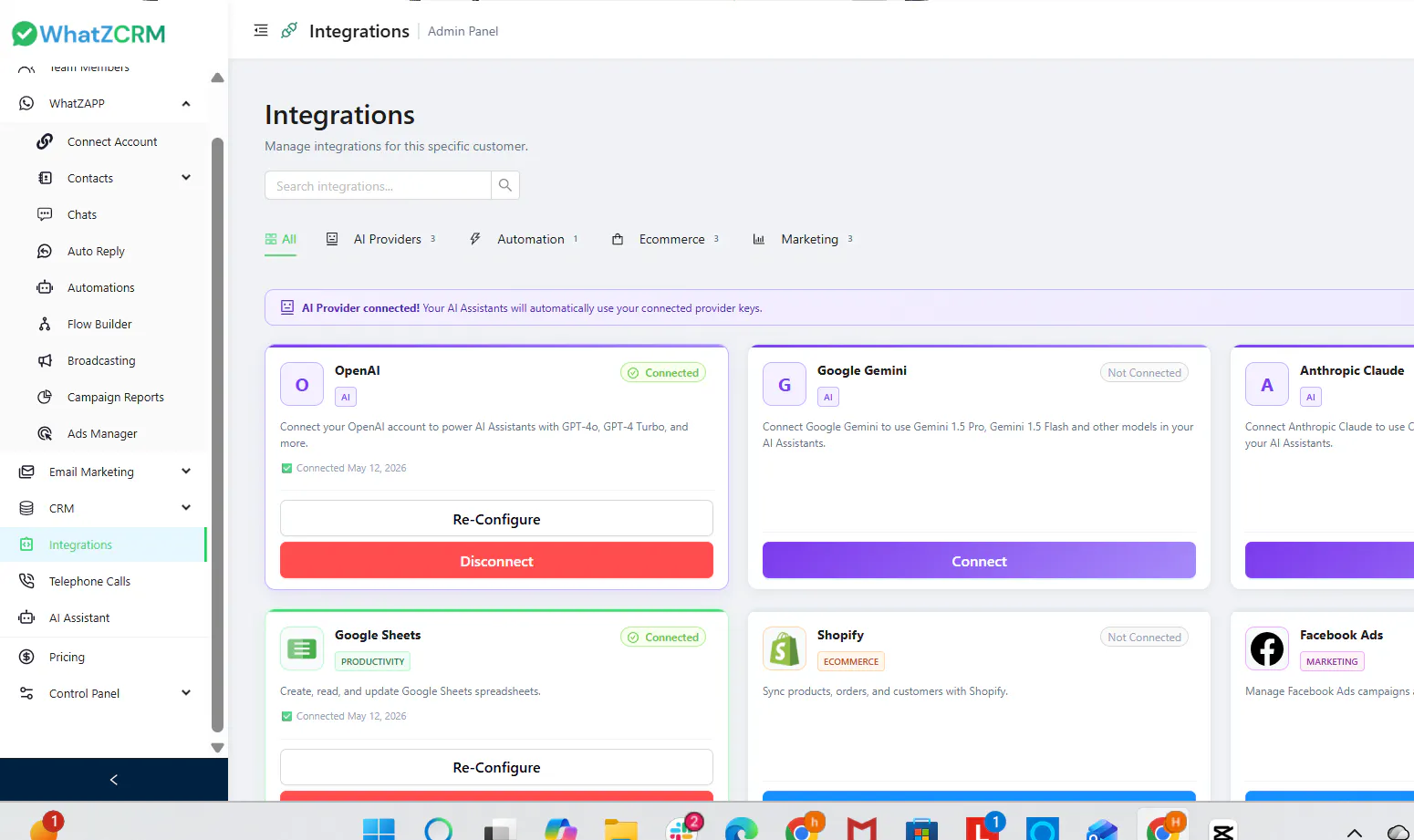Image resolution: width=1414 pixels, height=840 pixels.
Task: Click Re-Configure on Google Sheets card
Action: tap(496, 767)
